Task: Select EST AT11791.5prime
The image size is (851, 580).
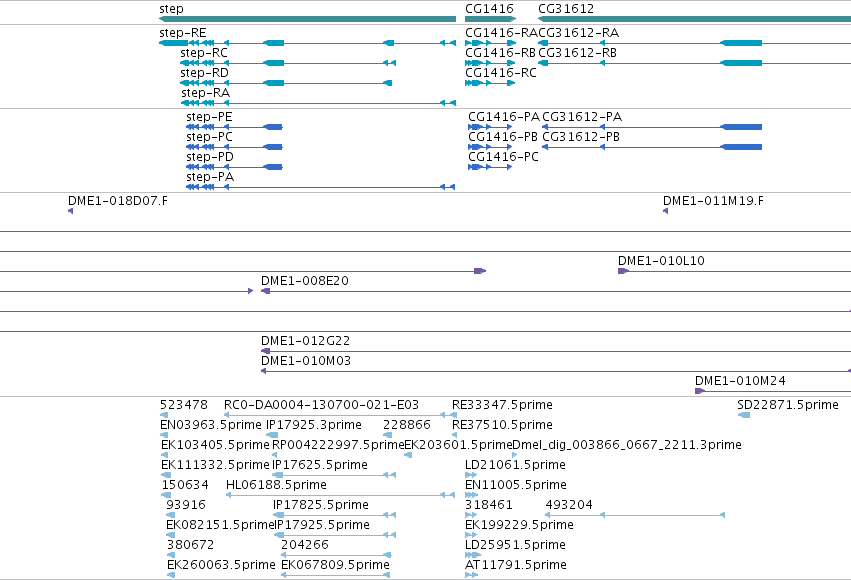Action: (516, 565)
